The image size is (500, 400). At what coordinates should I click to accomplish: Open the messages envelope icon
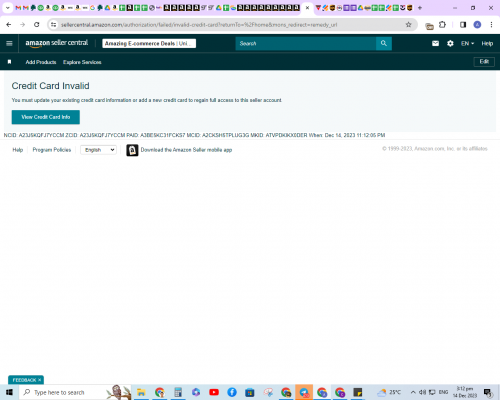click(x=435, y=43)
